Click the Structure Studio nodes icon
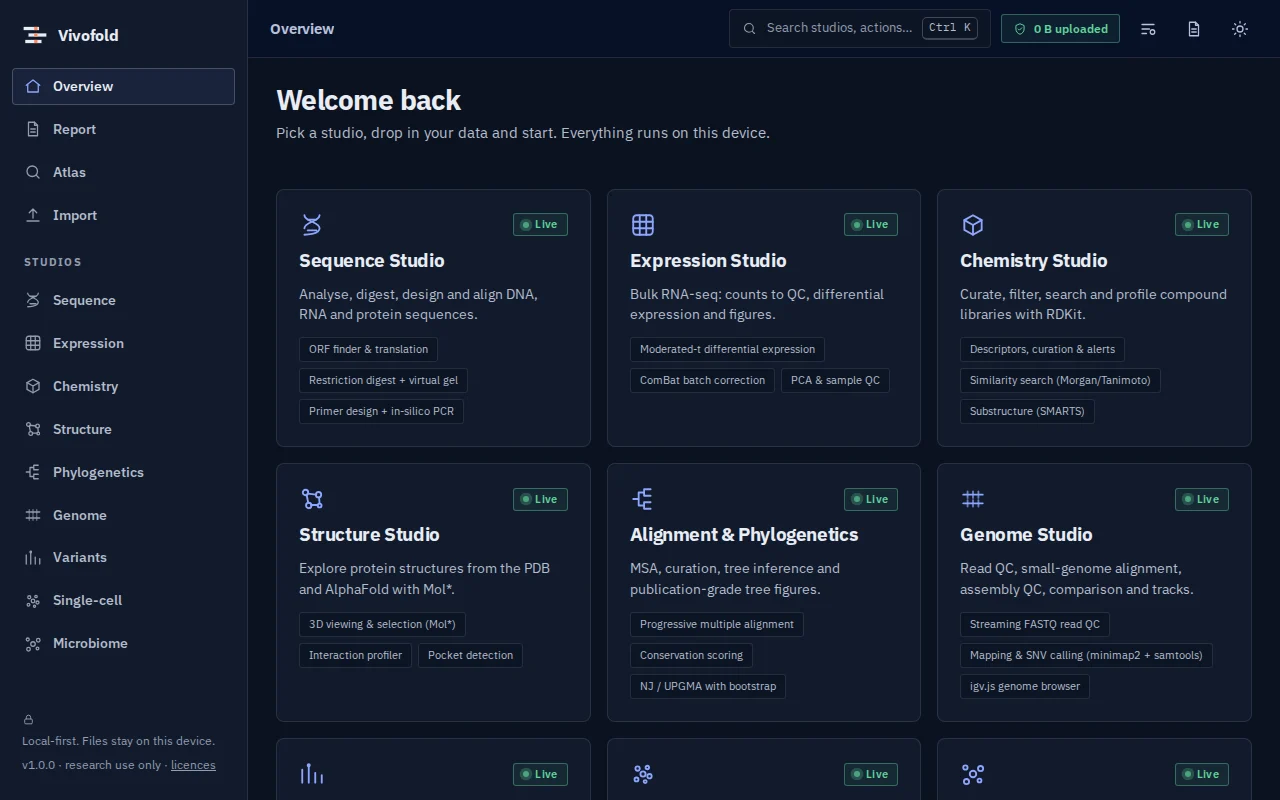1280x800 pixels. pyautogui.click(x=312, y=499)
